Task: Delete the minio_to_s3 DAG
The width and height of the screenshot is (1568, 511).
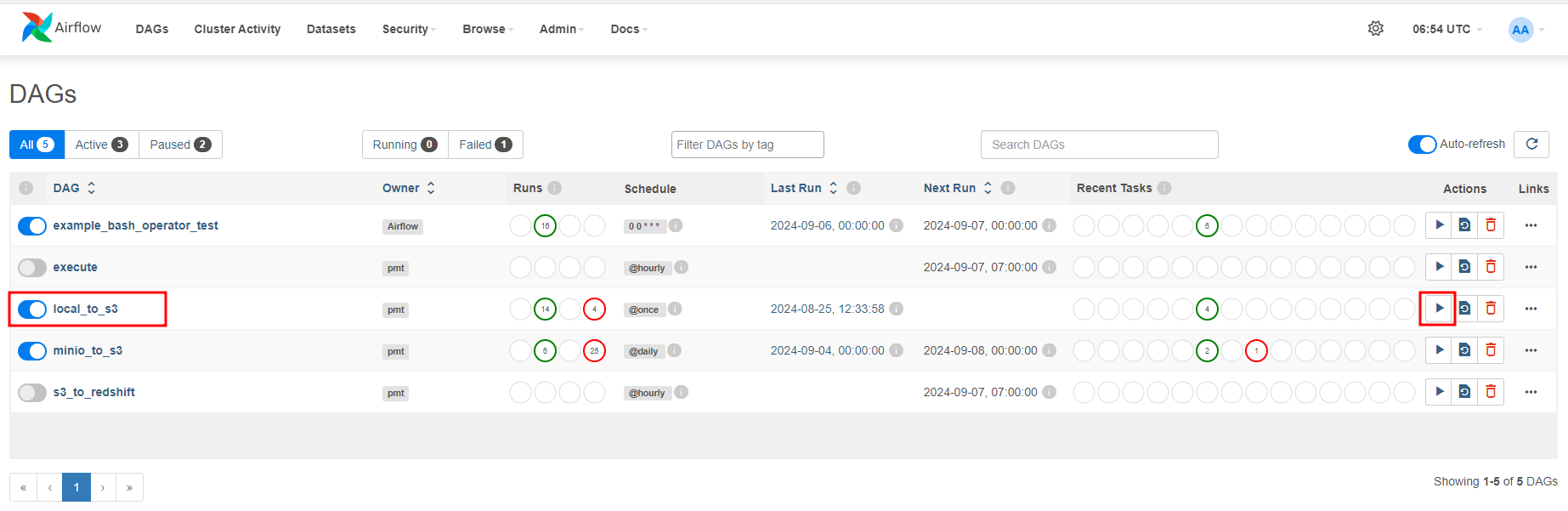Action: [1491, 350]
